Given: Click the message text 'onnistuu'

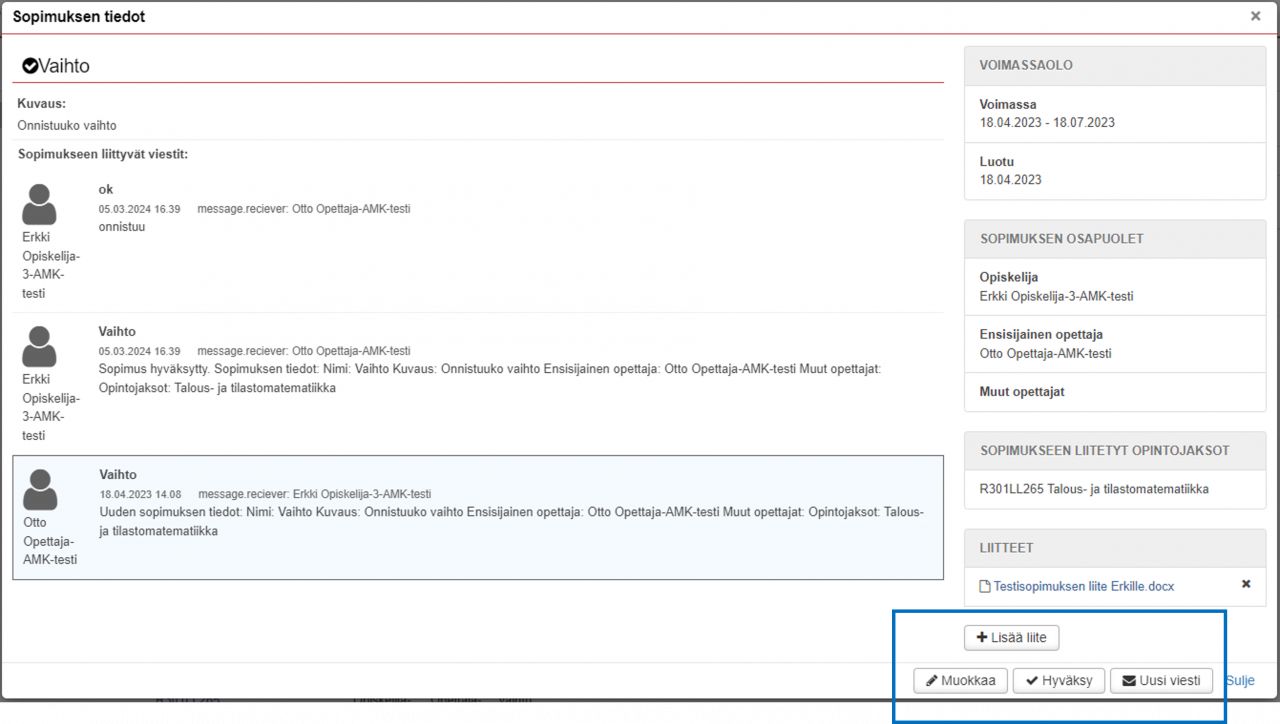Looking at the screenshot, I should pyautogui.click(x=122, y=227).
